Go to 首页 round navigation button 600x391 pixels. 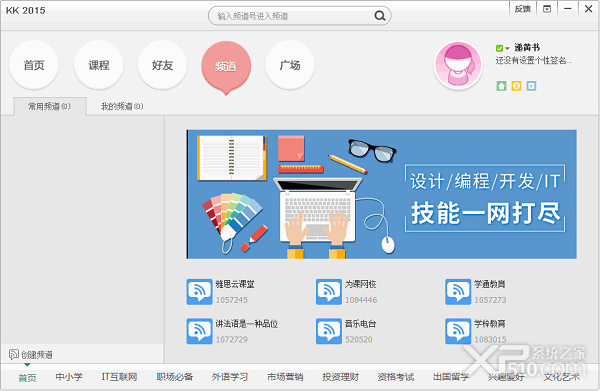click(x=34, y=65)
